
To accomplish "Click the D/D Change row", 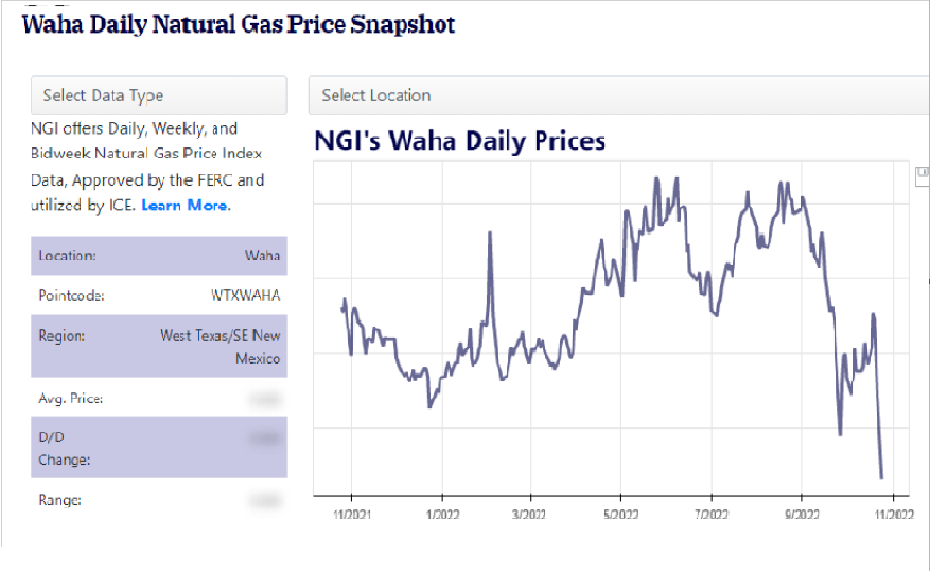I will (x=159, y=448).
